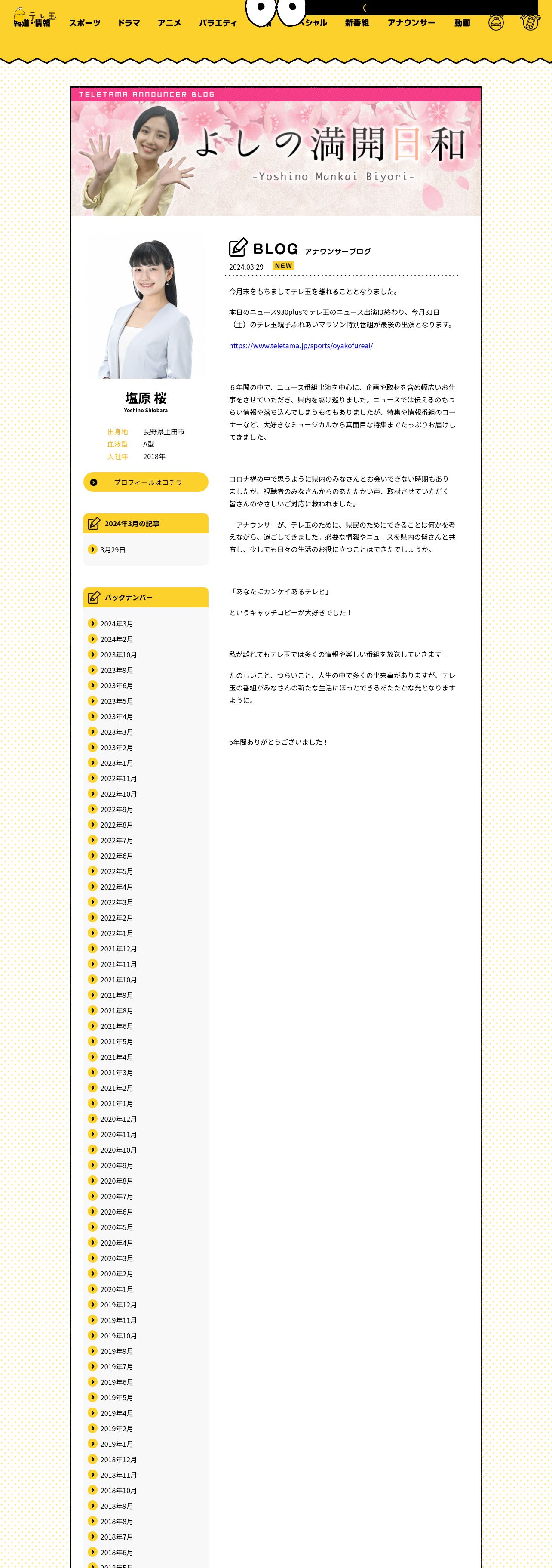Click the mascot face icon in header
552x1568 pixels.
pos(496,23)
